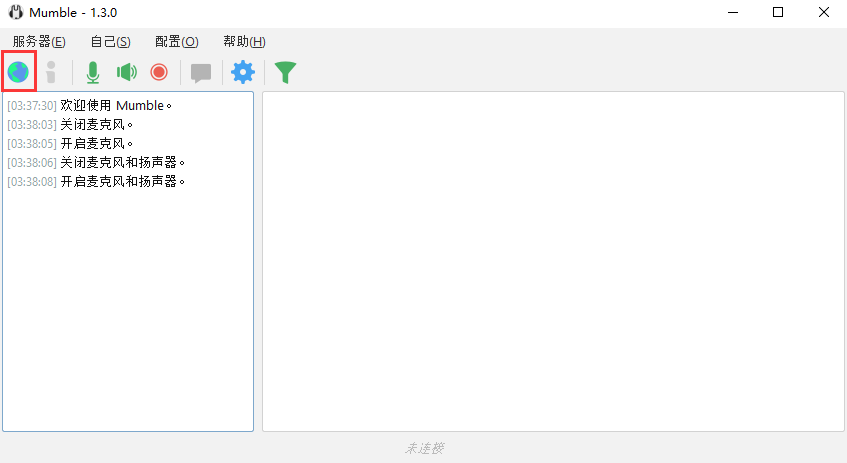The height and width of the screenshot is (463, 847).
Task: Close the Mumble window
Action: click(x=823, y=12)
